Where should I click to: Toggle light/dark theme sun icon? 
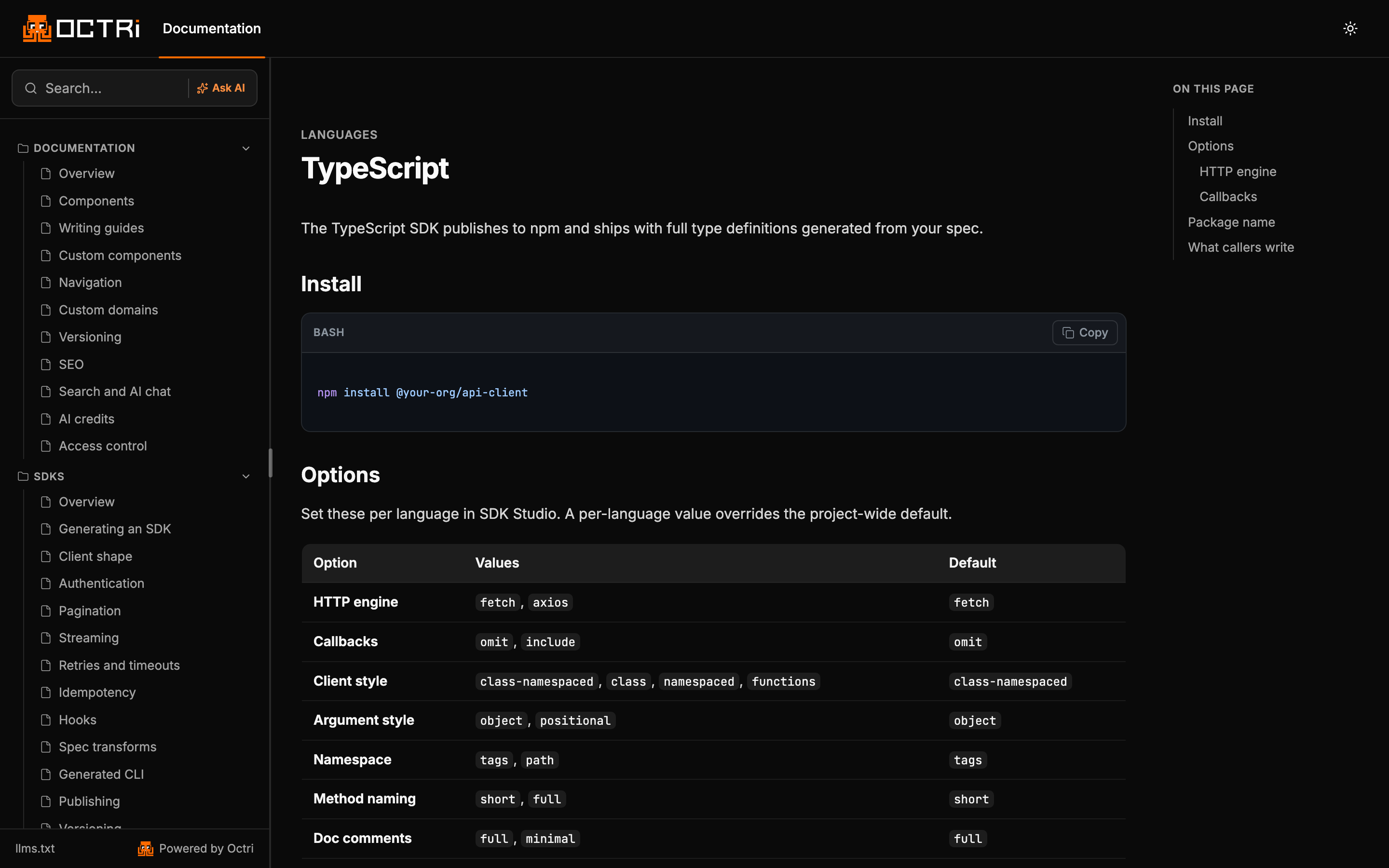coord(1350,28)
